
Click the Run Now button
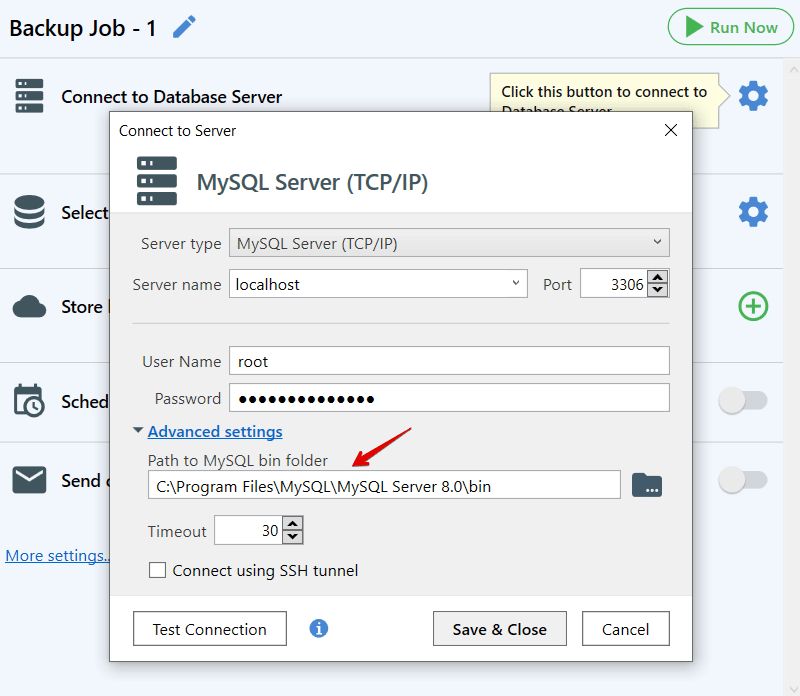(x=731, y=27)
